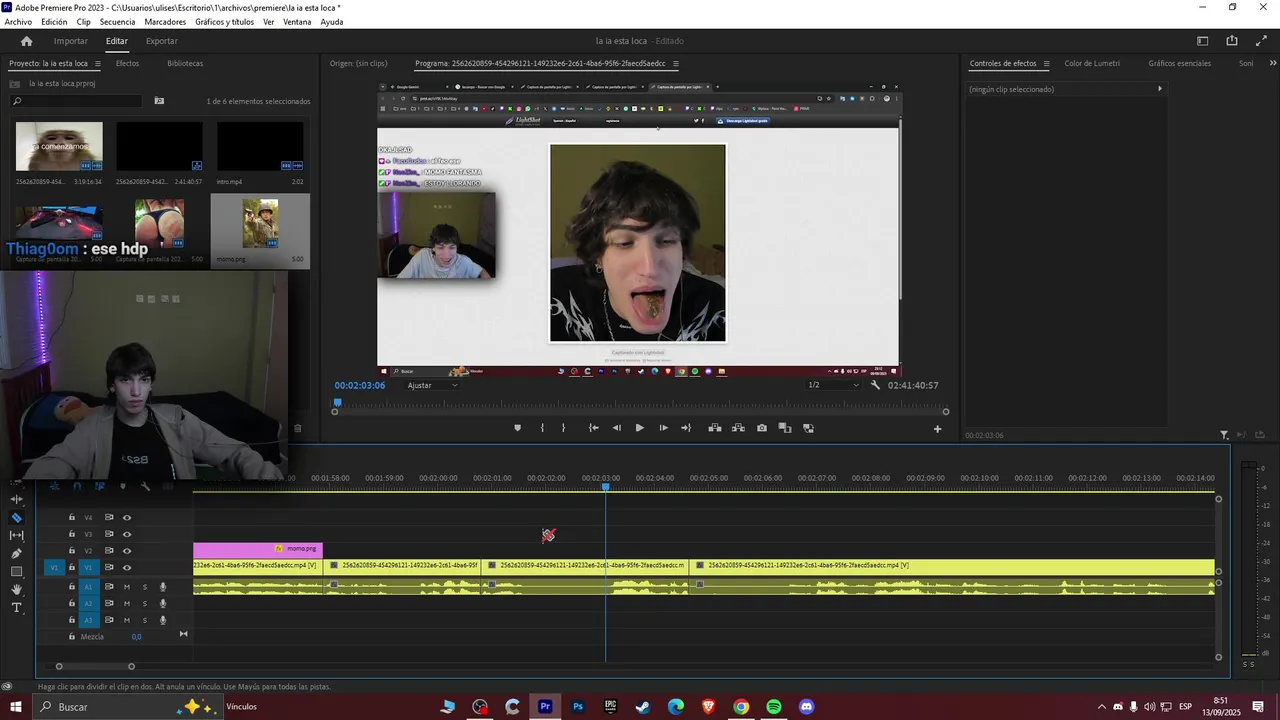Image resolution: width=1280 pixels, height=720 pixels.
Task: Open the Gráficos y títulos menu
Action: pos(224,22)
